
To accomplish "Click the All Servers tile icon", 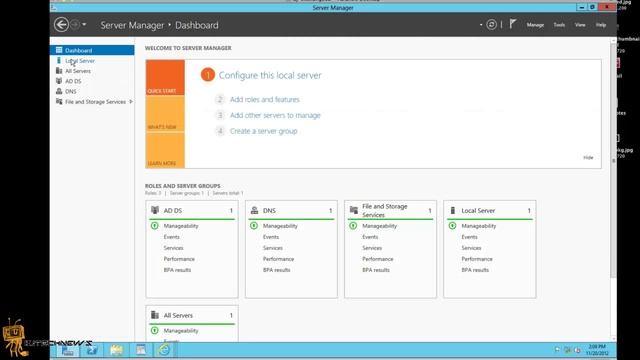I will [x=155, y=315].
